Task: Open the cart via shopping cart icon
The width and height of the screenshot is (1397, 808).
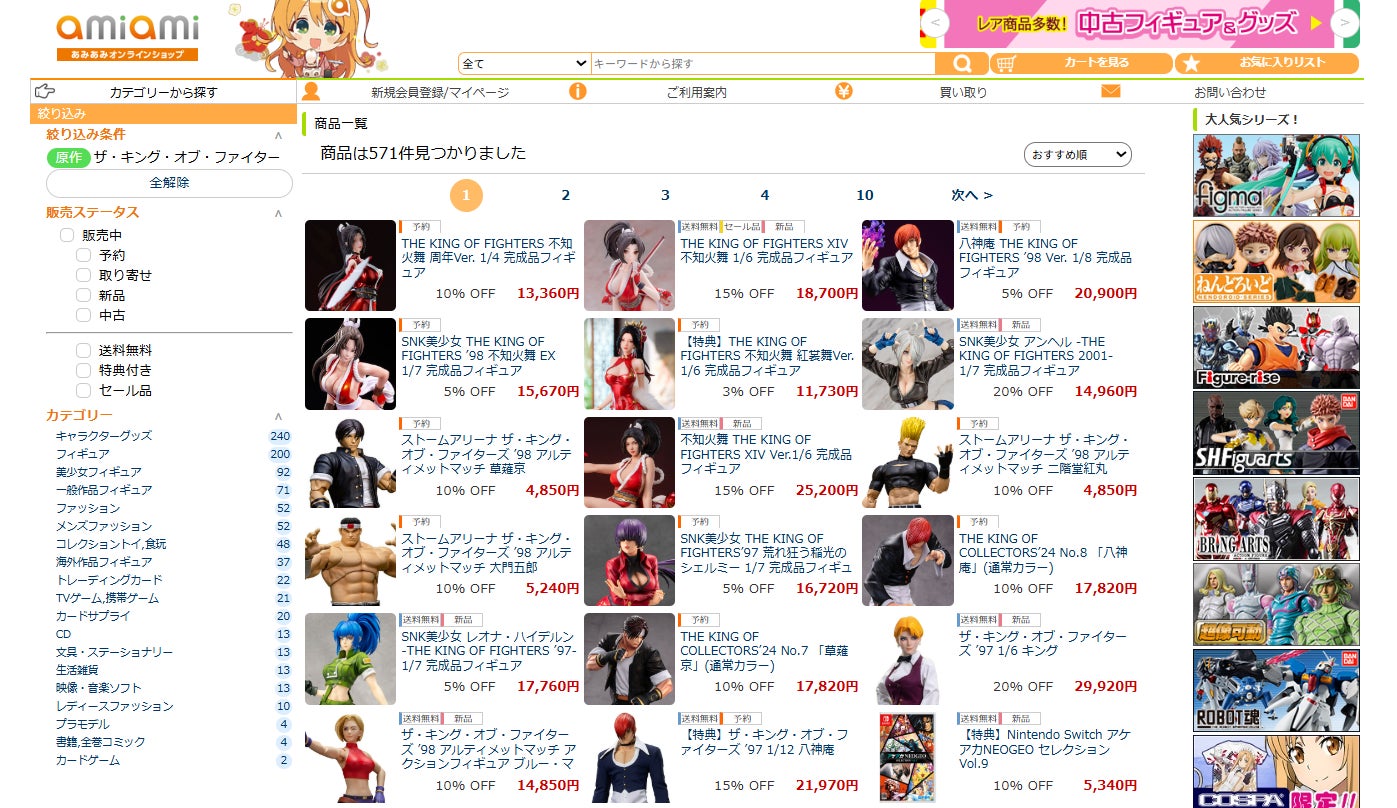Action: coord(1008,64)
